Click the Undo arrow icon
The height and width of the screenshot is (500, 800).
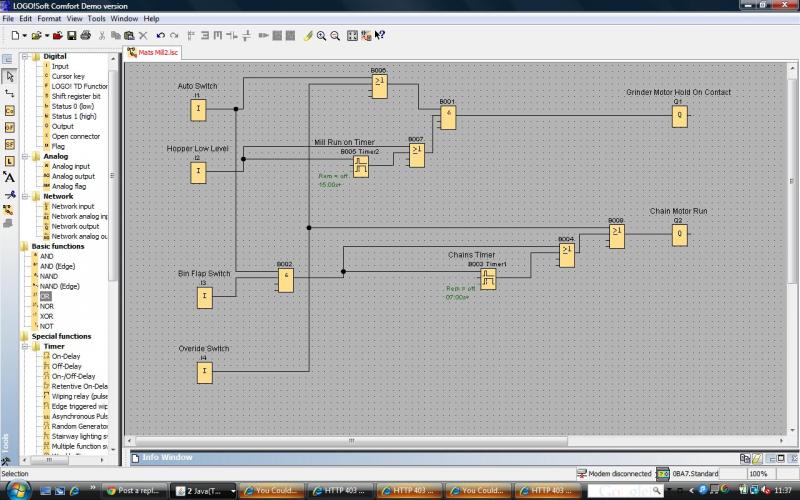(x=160, y=35)
